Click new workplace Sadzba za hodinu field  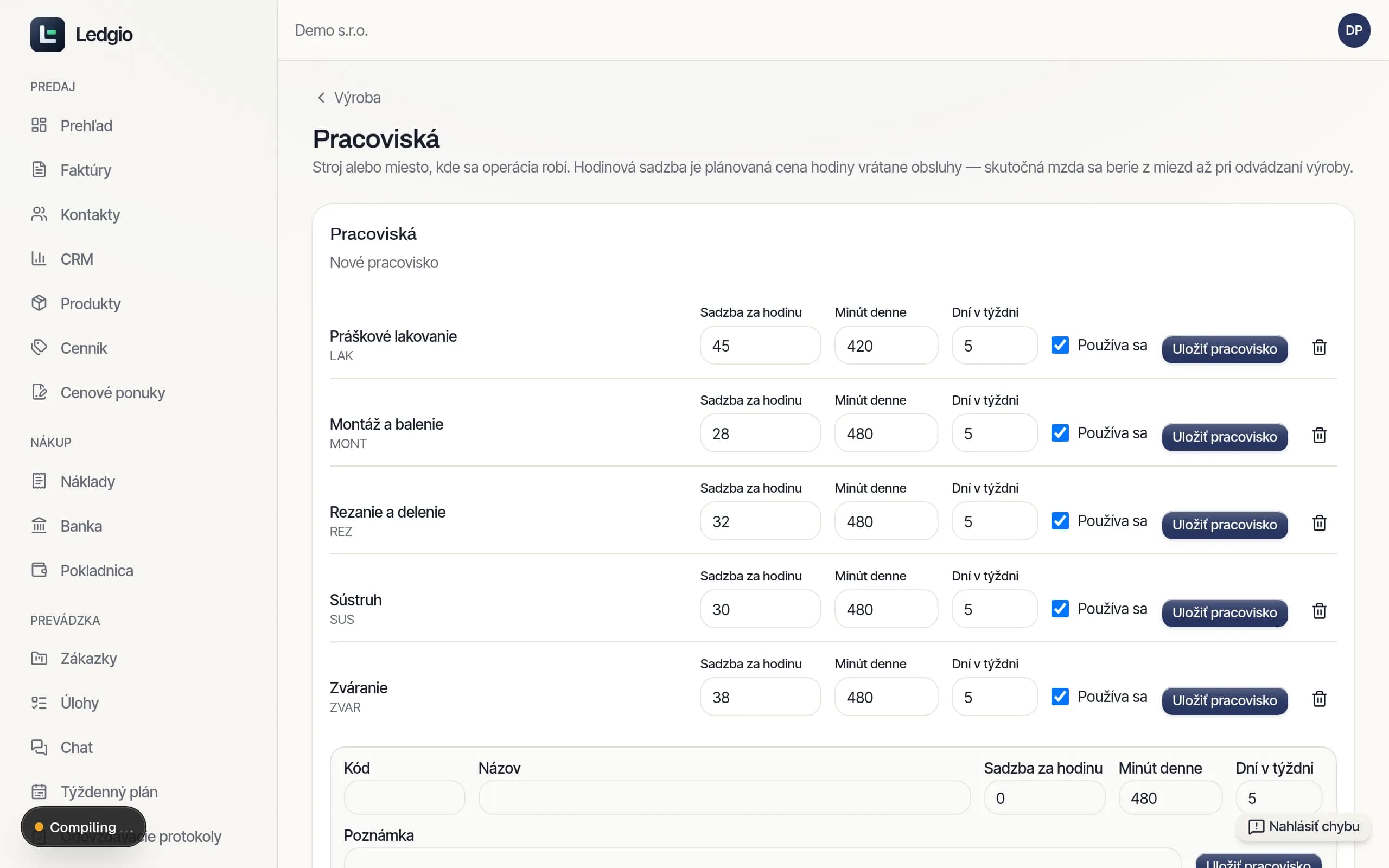point(1044,797)
